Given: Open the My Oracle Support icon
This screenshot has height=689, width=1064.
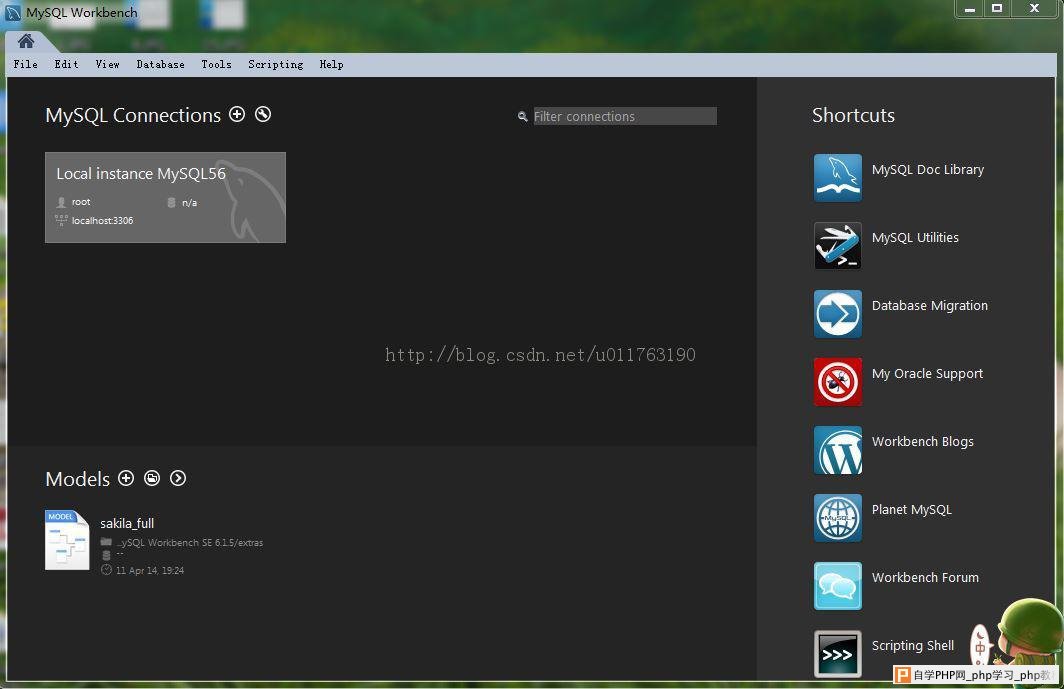Looking at the screenshot, I should pyautogui.click(x=838, y=381).
